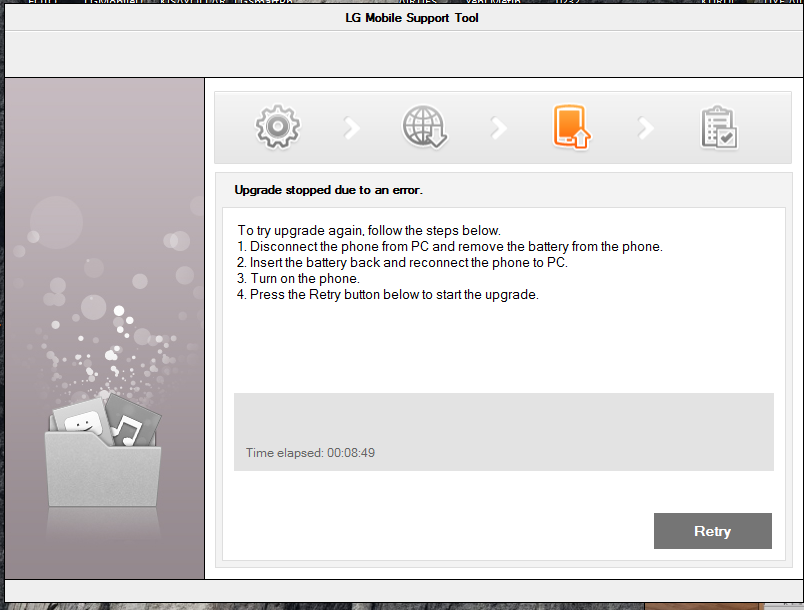Click "Time elapsed: 00:08:49" text
This screenshot has width=804, height=610.
[x=310, y=453]
